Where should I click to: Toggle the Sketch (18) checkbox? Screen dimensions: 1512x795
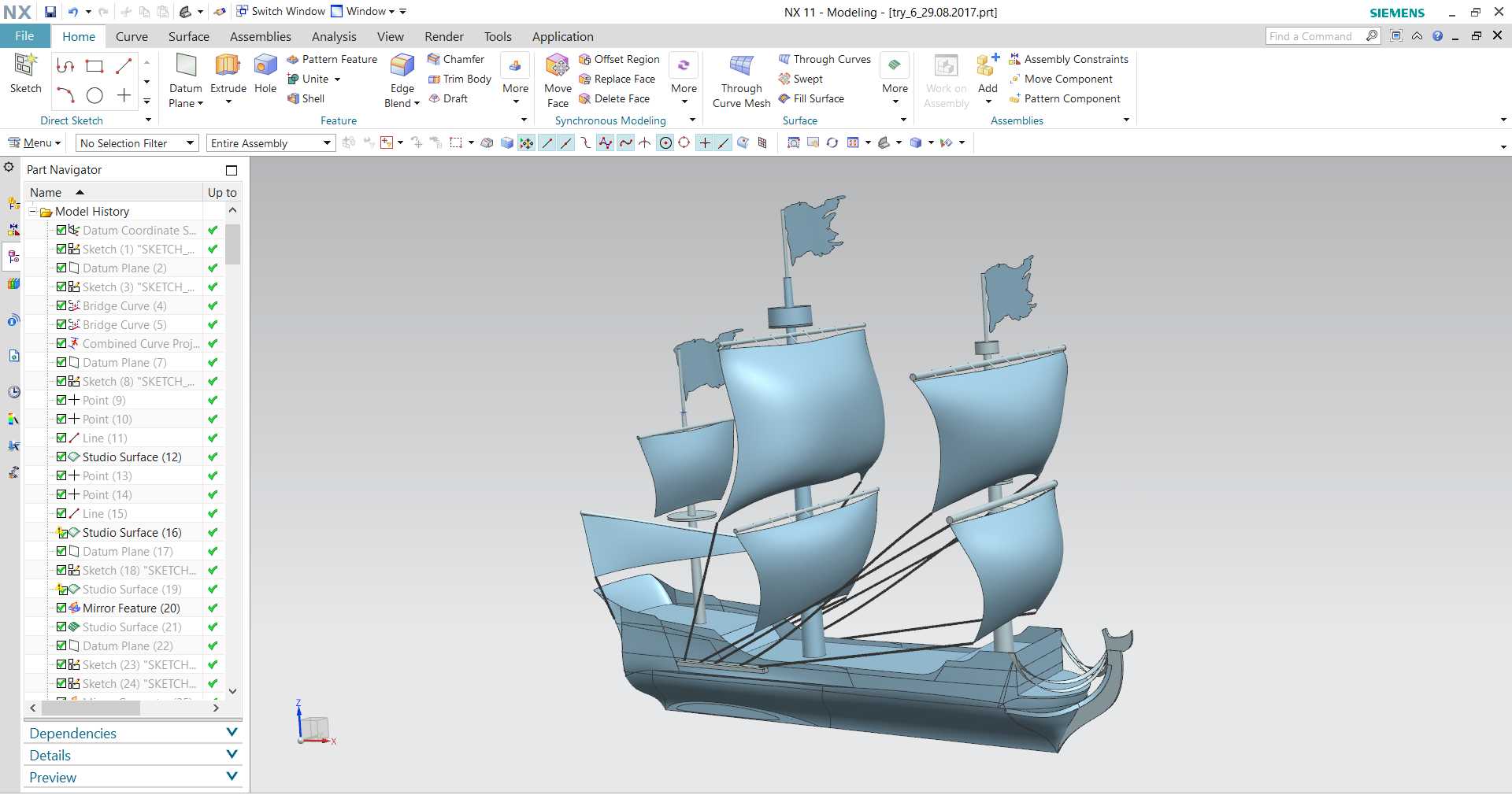(x=61, y=570)
